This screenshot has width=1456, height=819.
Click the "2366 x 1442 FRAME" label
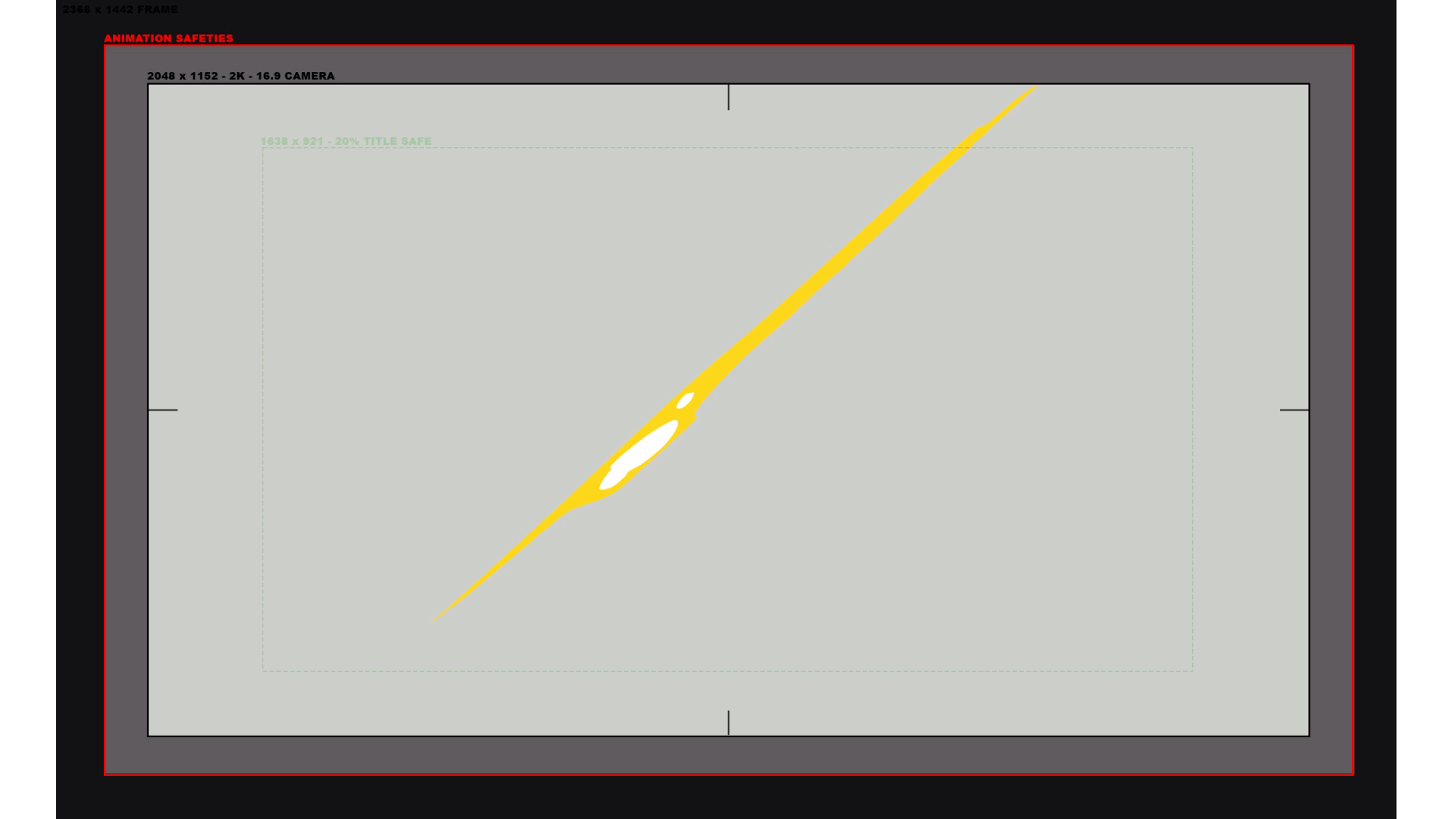tap(120, 9)
